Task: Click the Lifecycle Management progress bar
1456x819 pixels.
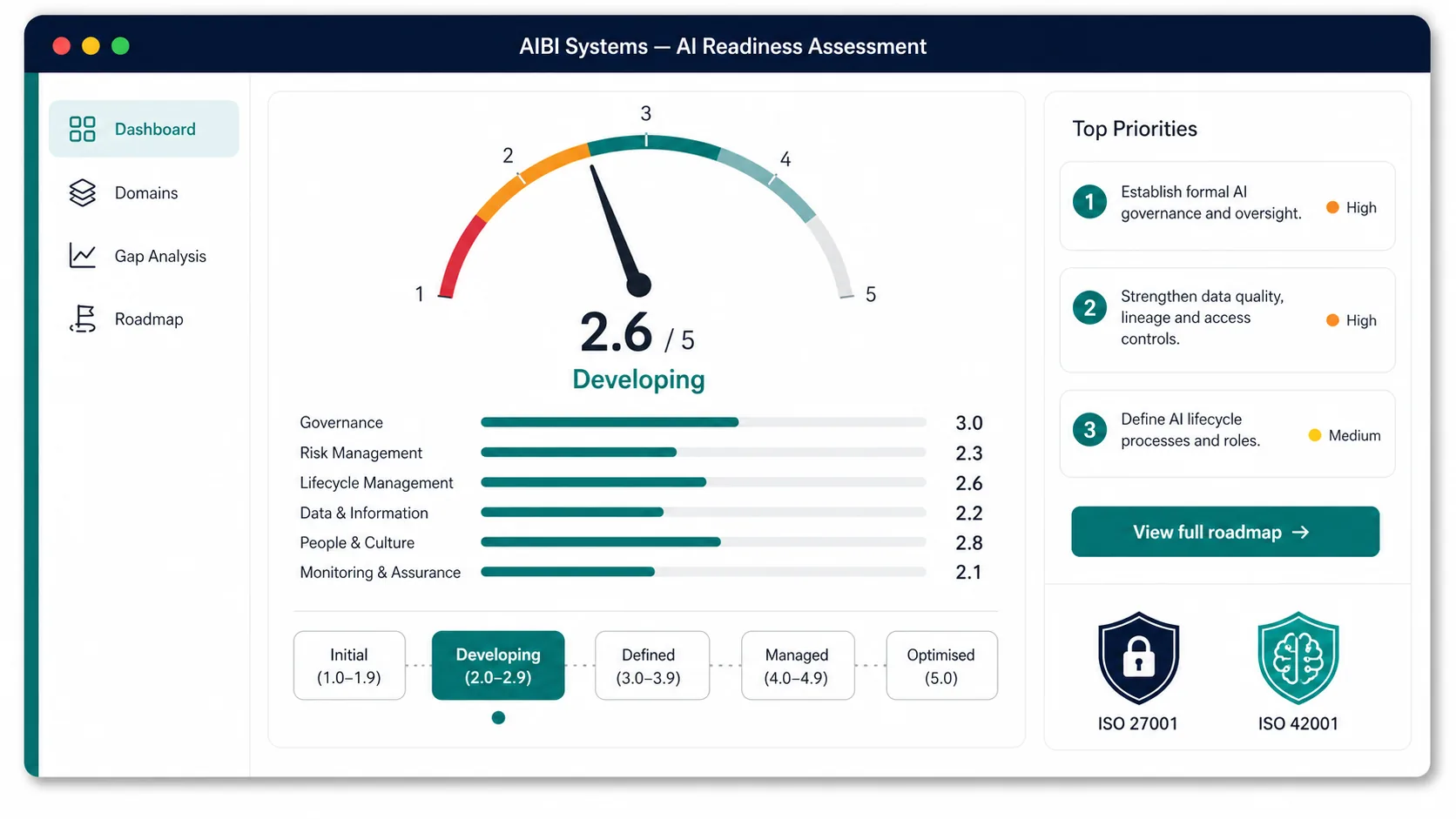Action: click(x=704, y=482)
